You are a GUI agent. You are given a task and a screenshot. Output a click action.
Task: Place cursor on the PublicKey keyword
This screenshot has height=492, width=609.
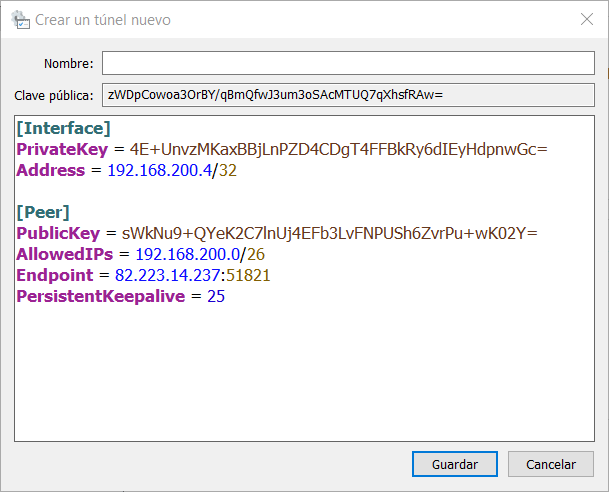tap(59, 233)
